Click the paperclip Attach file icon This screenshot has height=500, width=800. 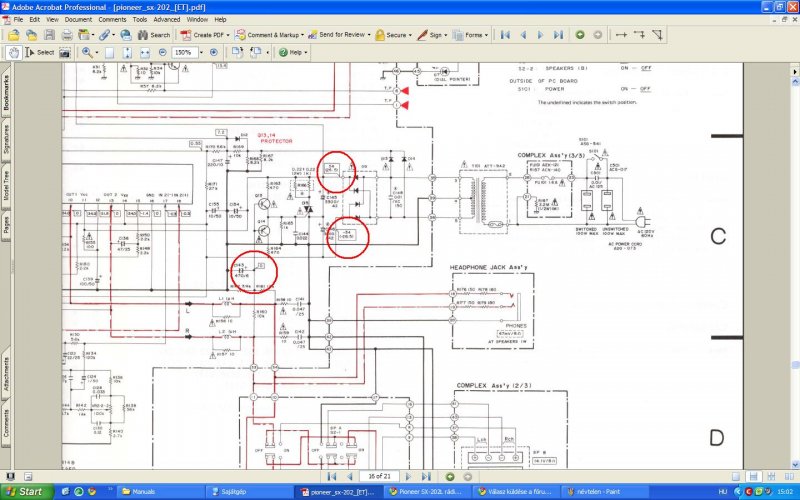click(x=104, y=35)
